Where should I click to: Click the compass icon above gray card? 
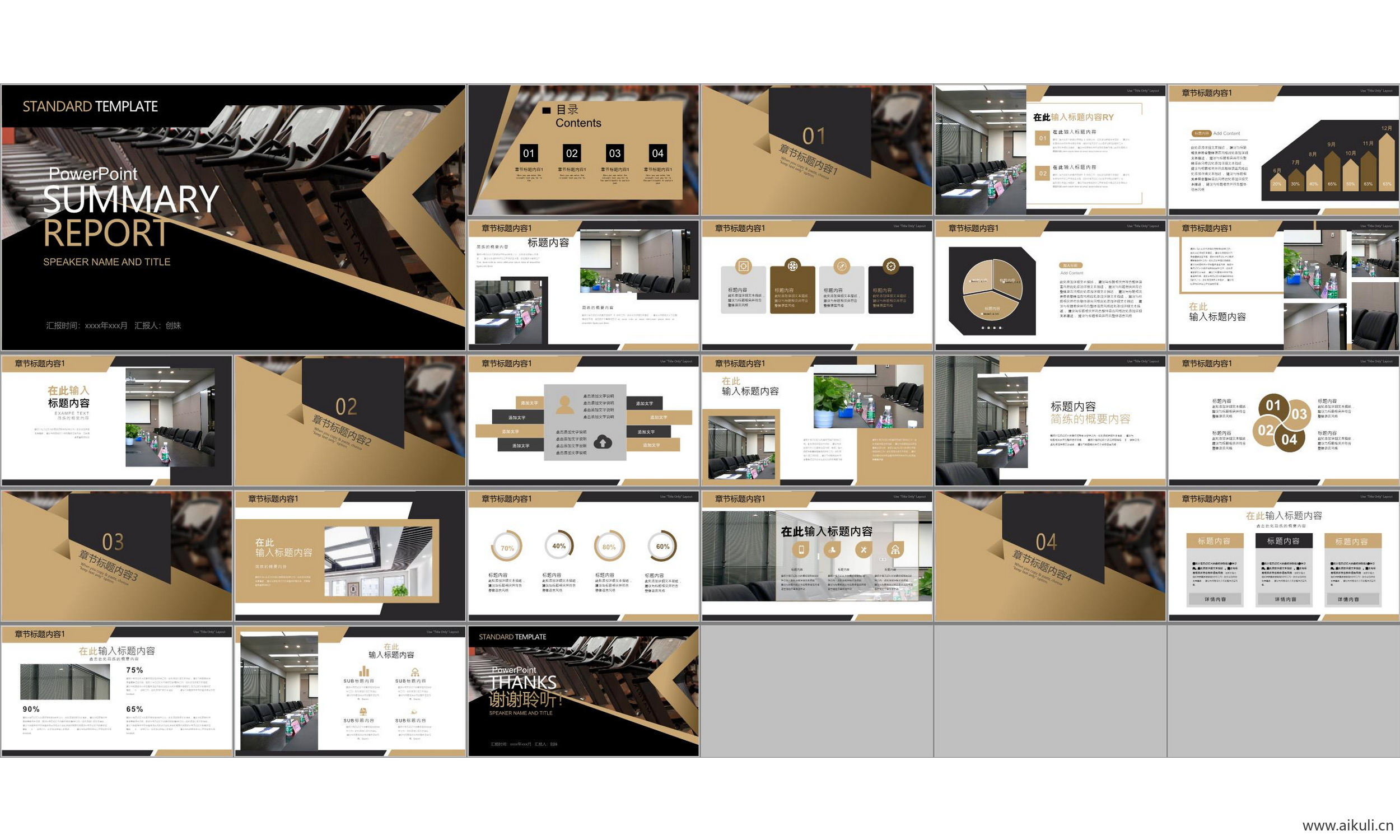[x=842, y=266]
